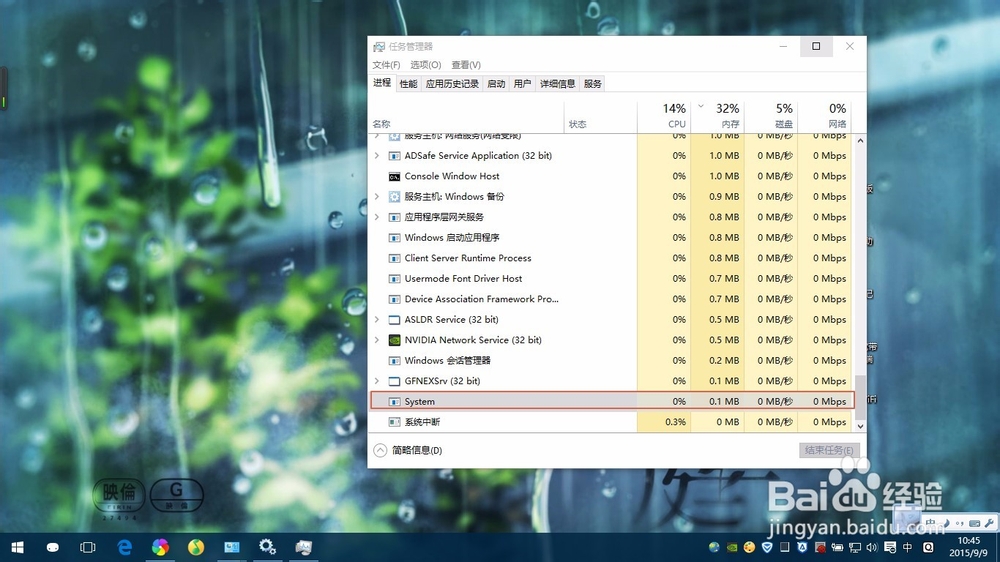
Task: Click the Windows 会话管理器 process icon
Action: (x=394, y=360)
